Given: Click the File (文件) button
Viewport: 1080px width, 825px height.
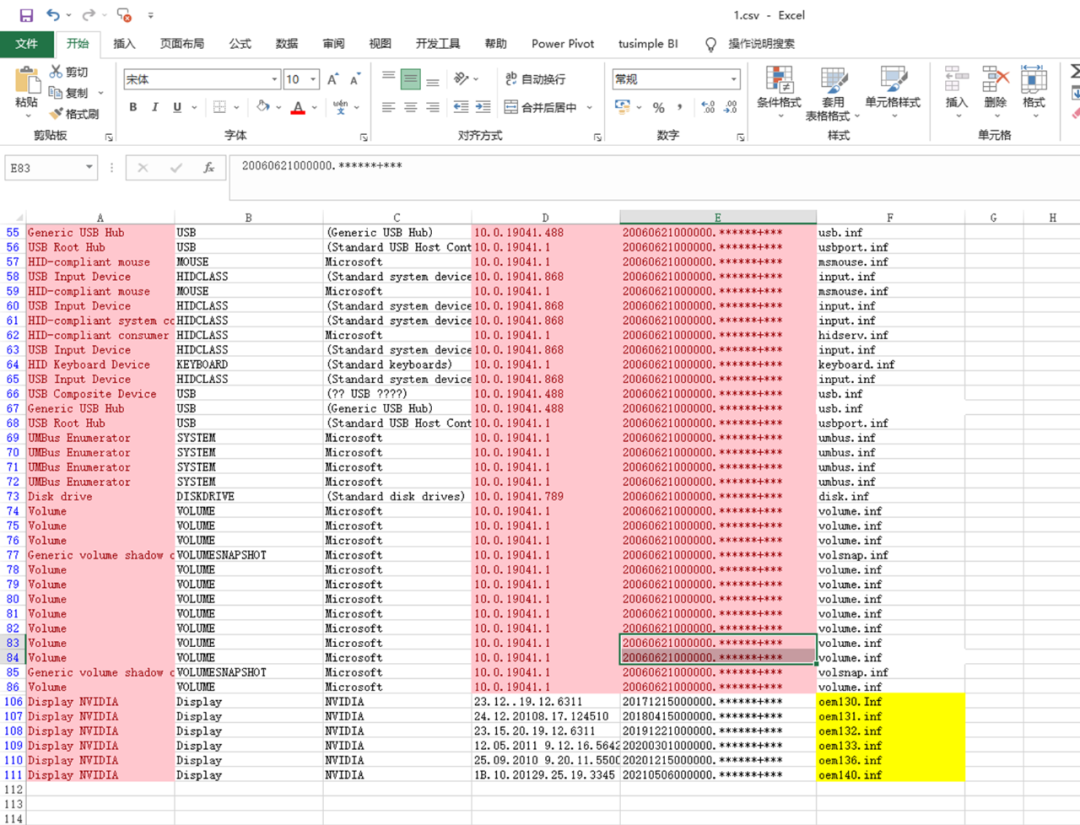Looking at the screenshot, I should click(27, 44).
